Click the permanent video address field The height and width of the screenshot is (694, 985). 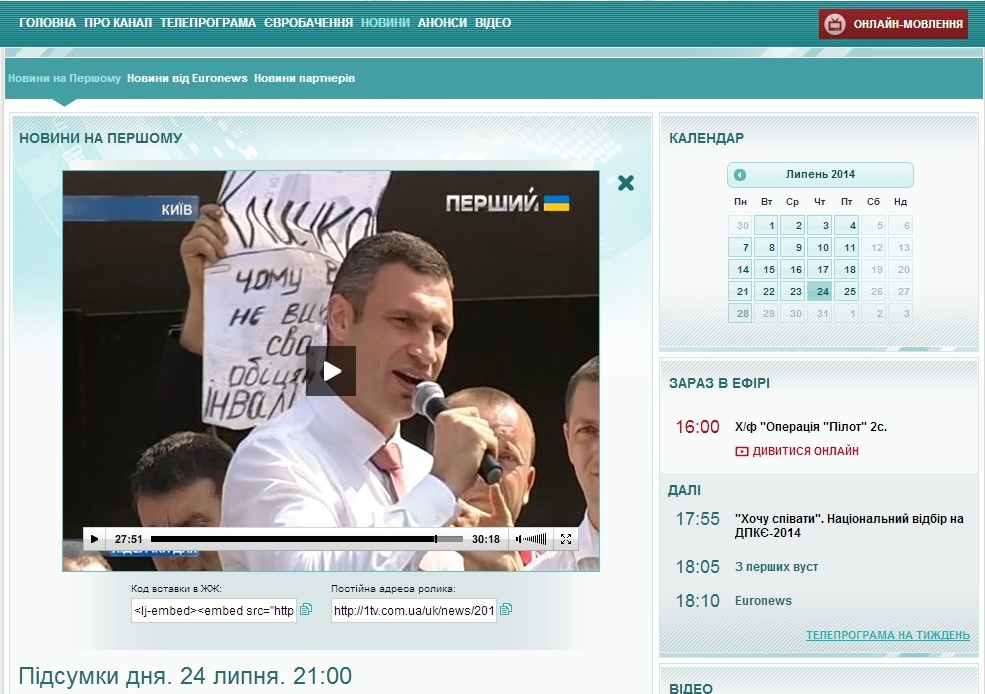pos(413,610)
